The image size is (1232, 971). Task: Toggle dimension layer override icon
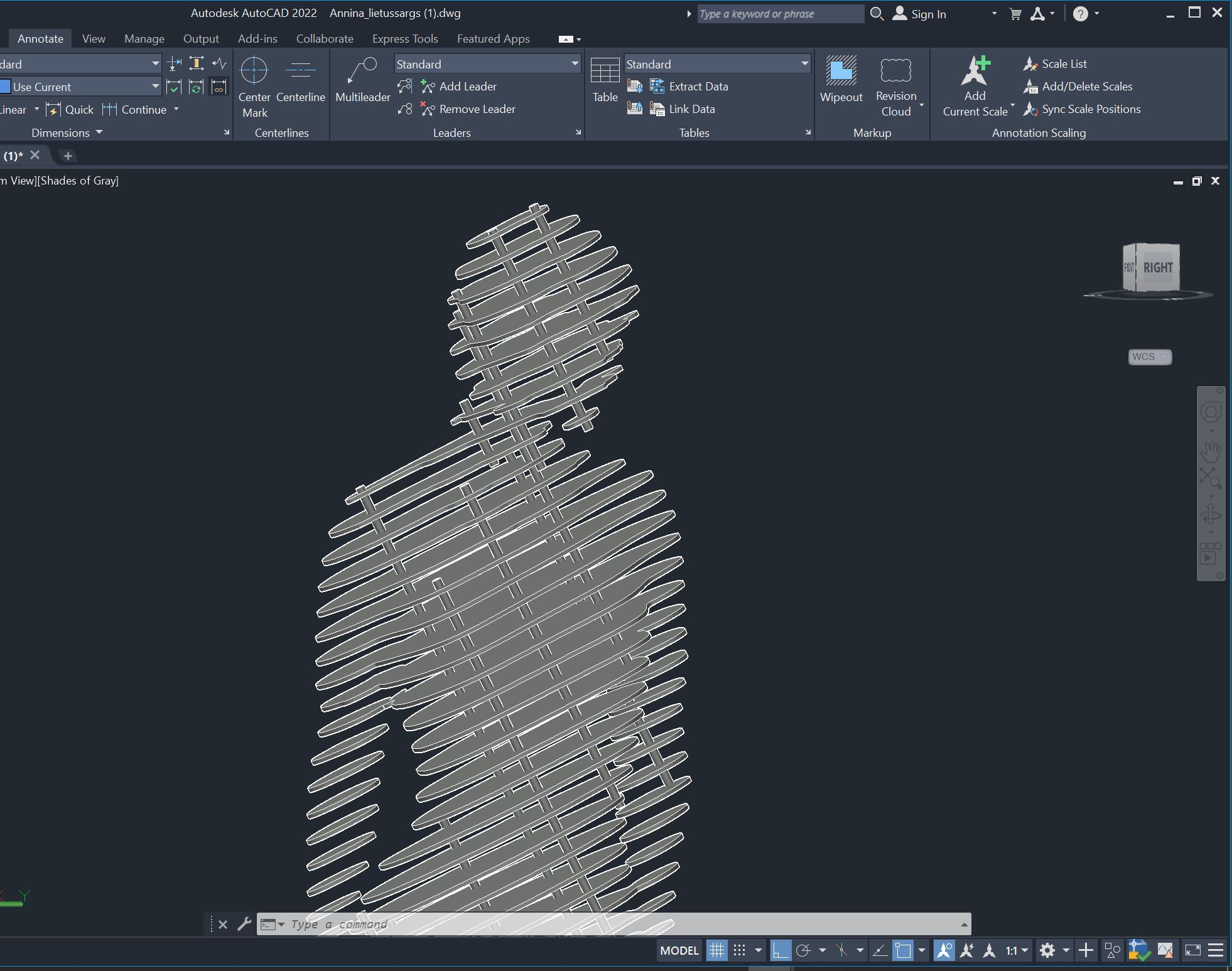tap(218, 87)
